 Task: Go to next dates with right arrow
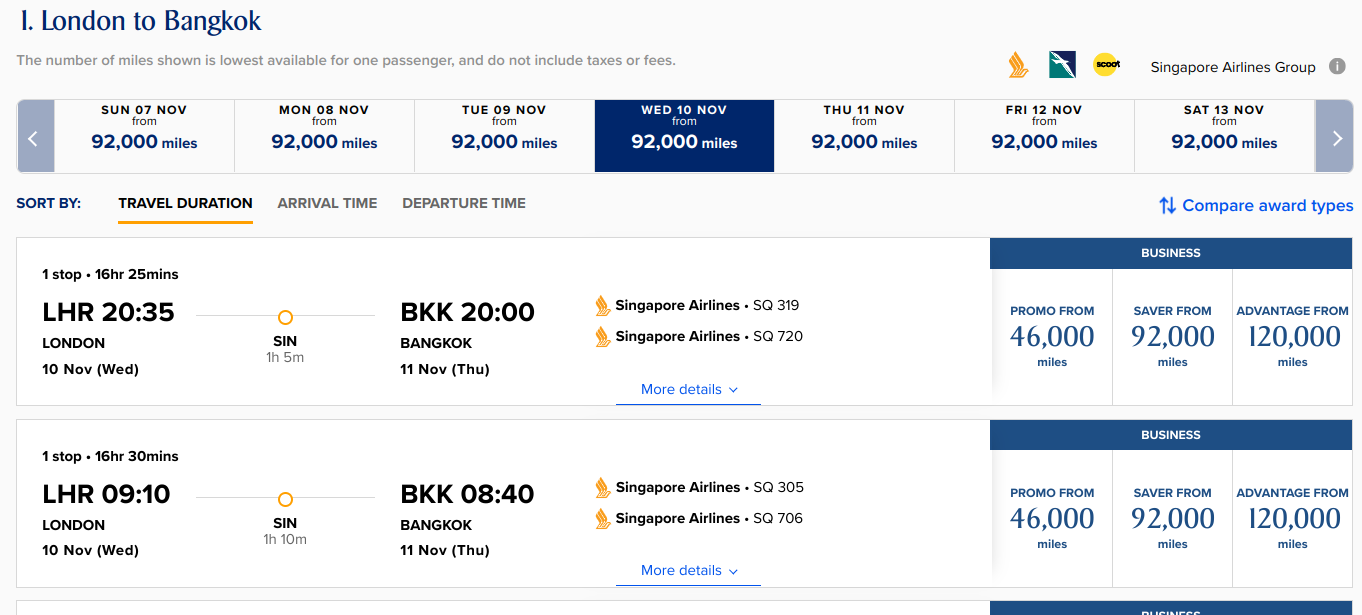coord(1337,137)
